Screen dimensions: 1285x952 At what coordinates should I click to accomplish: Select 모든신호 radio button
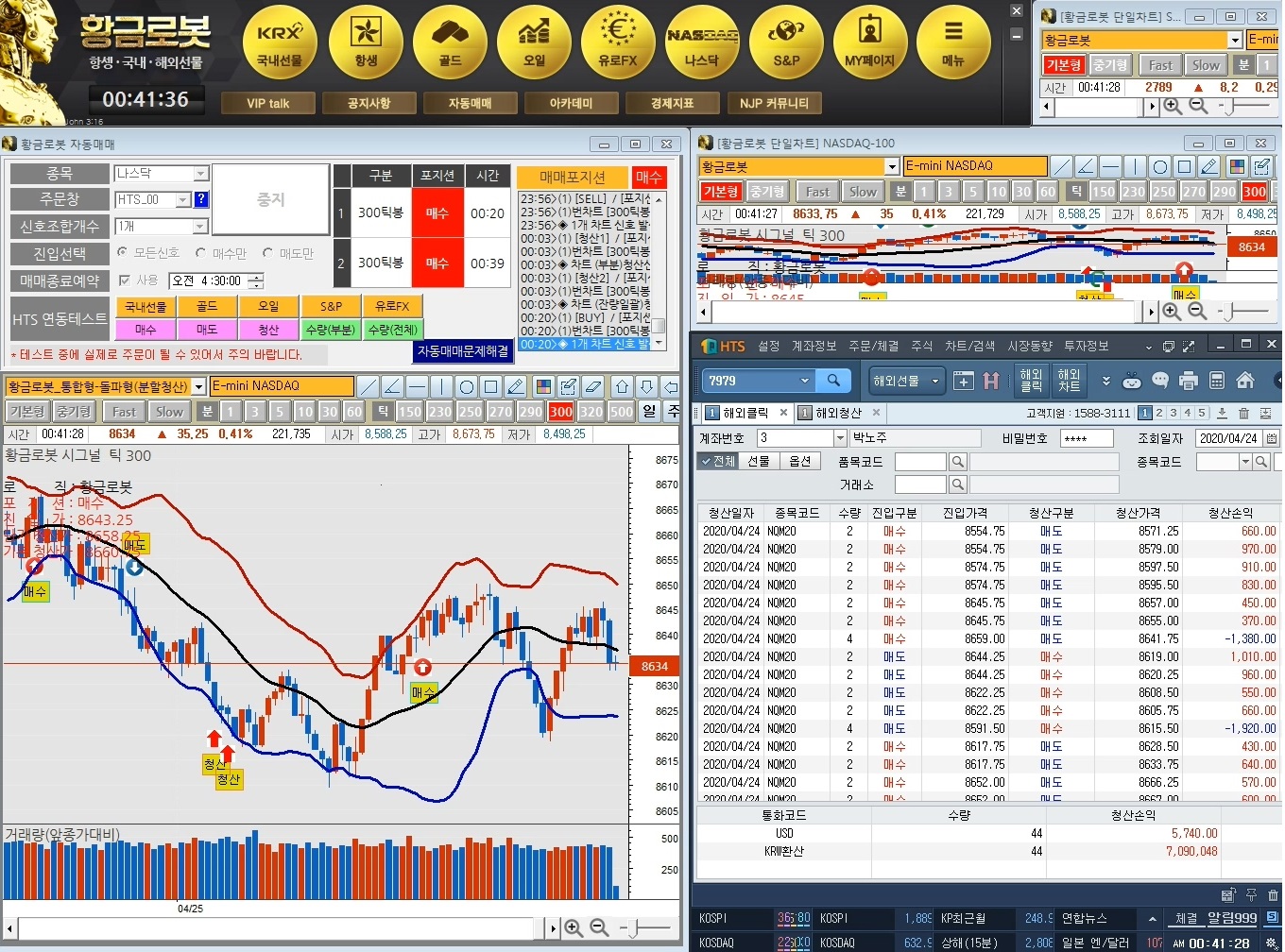tap(122, 253)
